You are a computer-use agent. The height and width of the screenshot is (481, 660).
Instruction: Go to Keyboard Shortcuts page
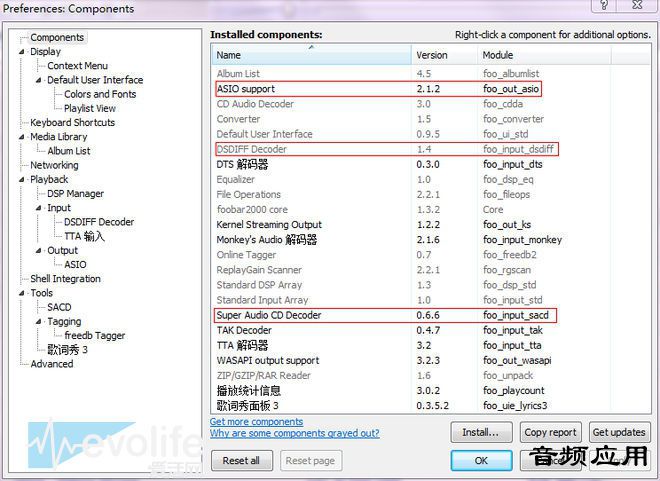tap(72, 122)
